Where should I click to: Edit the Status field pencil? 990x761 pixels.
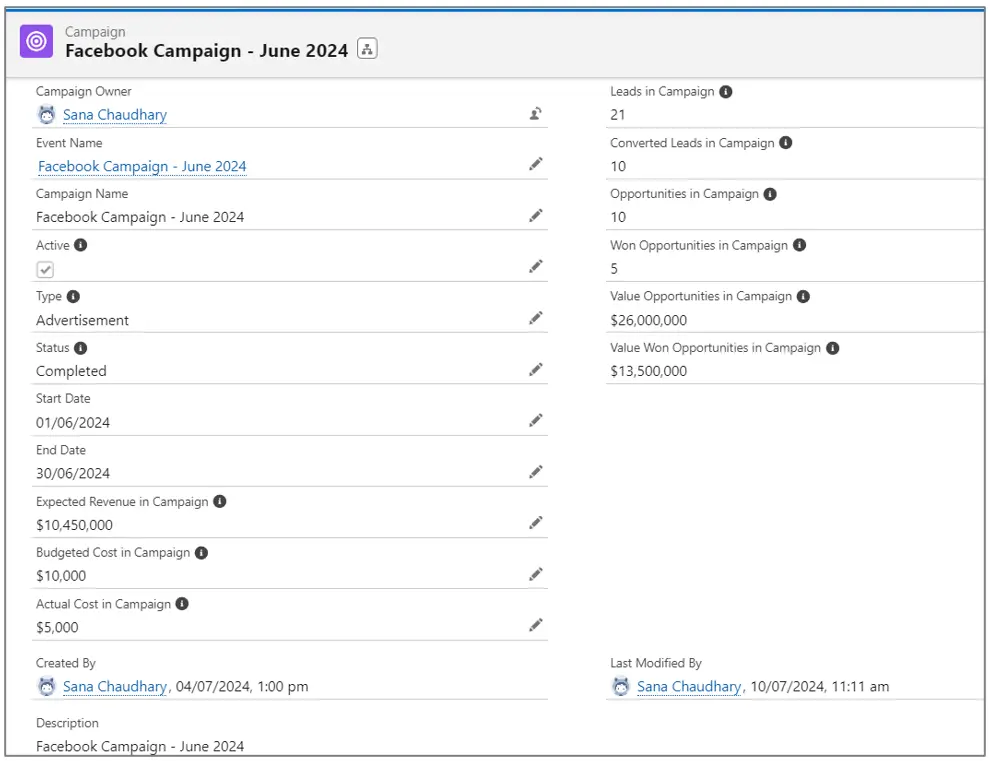[x=535, y=369]
